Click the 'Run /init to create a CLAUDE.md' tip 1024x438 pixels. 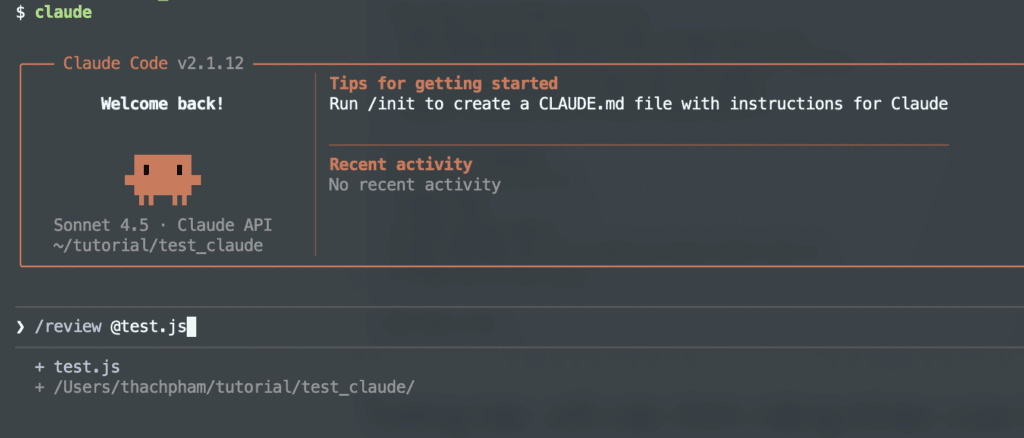(637, 103)
